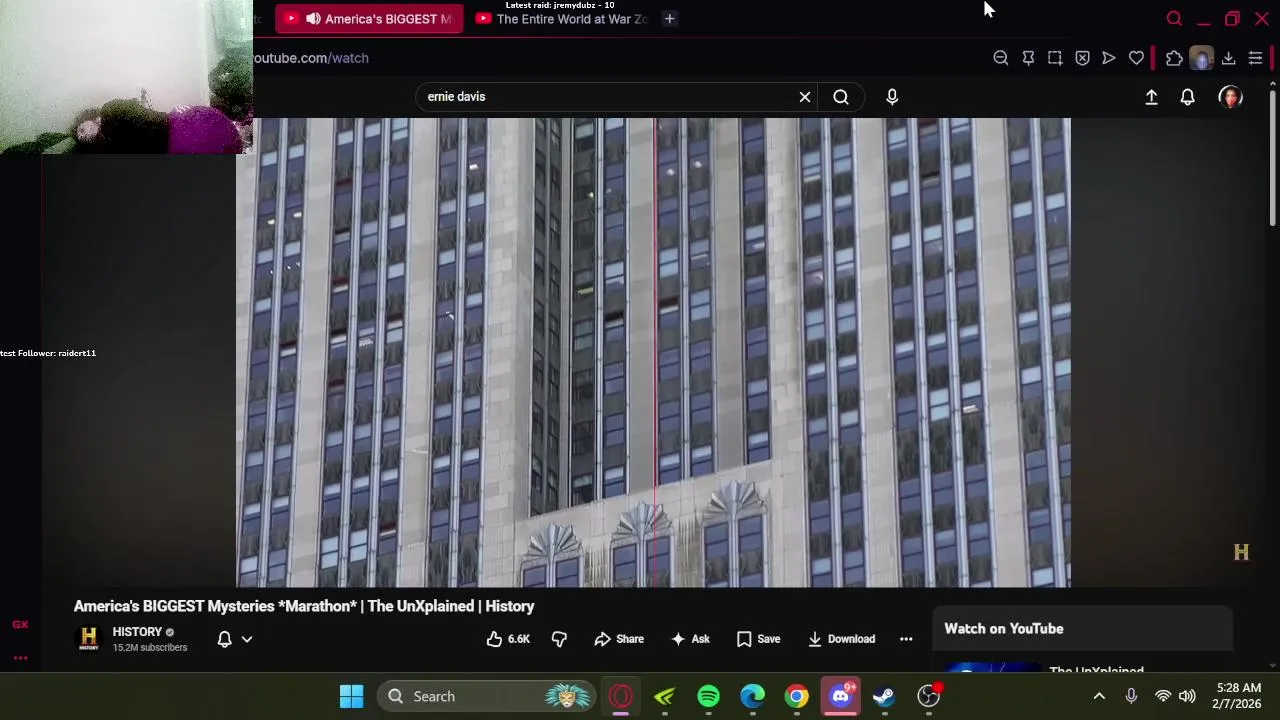
Task: Open the Easy Setup sliders icon
Action: point(1255,58)
